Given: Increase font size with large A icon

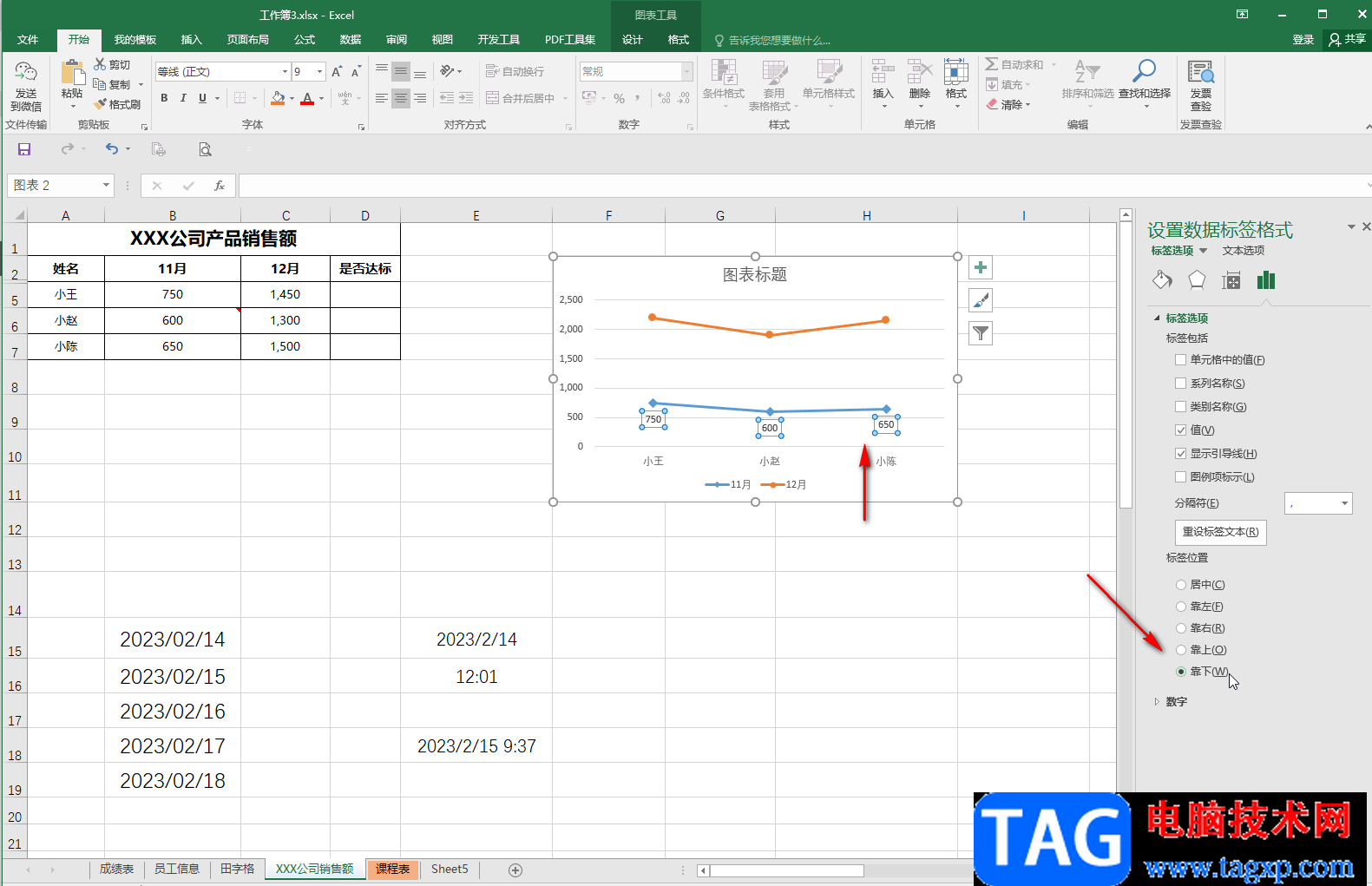Looking at the screenshot, I should click(337, 71).
